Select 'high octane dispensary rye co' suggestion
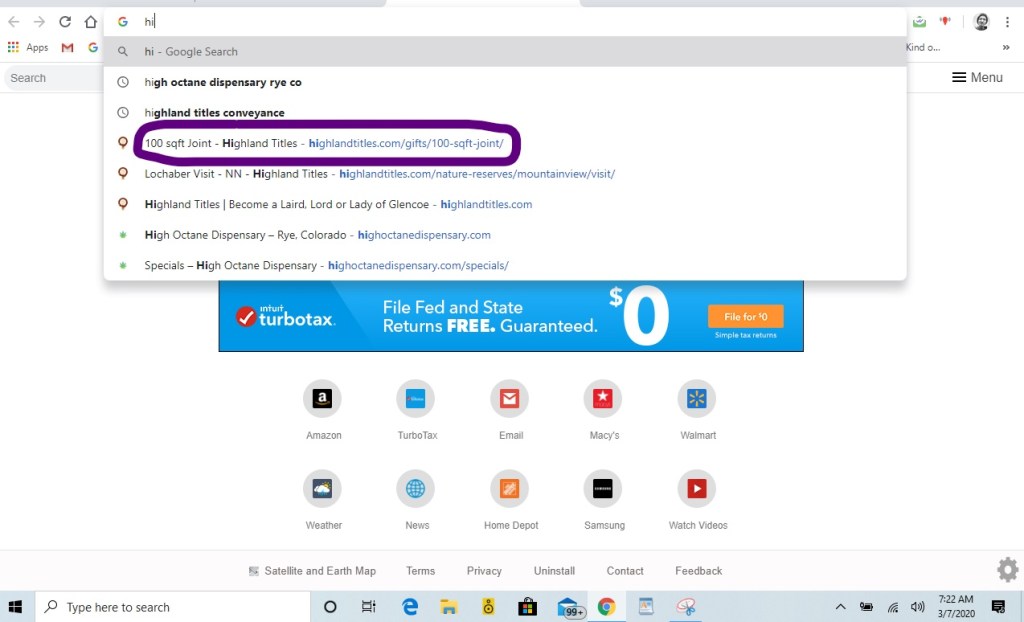 point(223,82)
